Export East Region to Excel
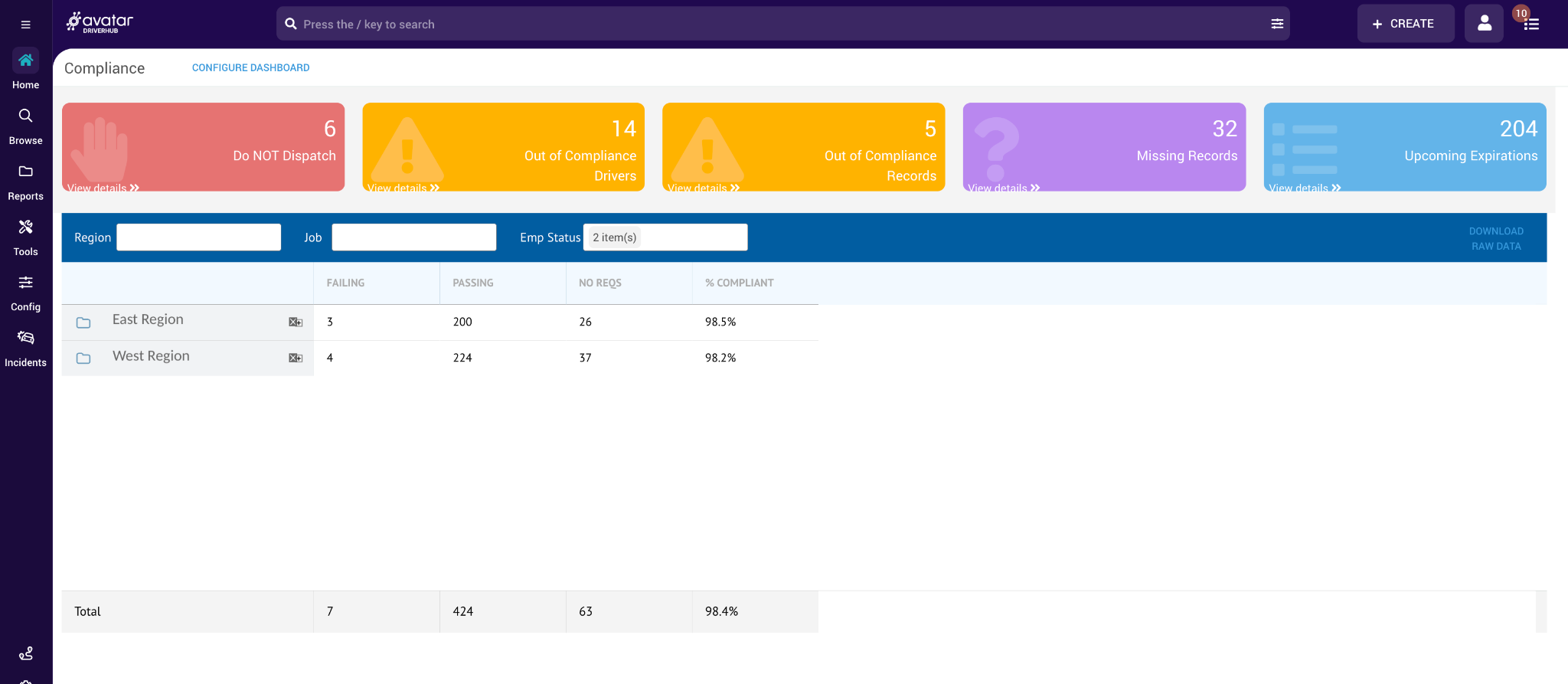This screenshot has height=684, width=1568. pyautogui.click(x=296, y=322)
